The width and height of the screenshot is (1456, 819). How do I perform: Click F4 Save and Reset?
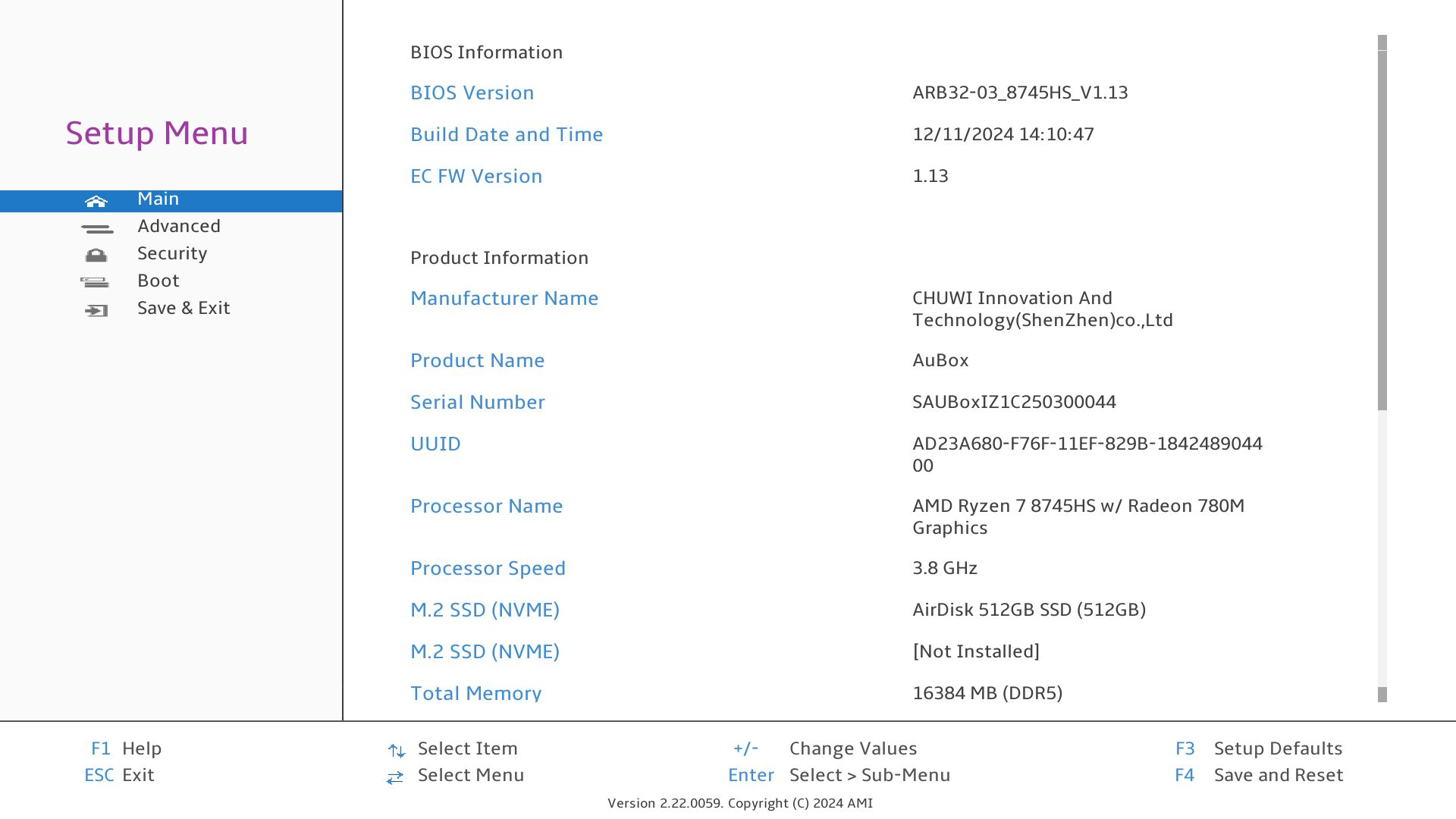pyautogui.click(x=1258, y=775)
